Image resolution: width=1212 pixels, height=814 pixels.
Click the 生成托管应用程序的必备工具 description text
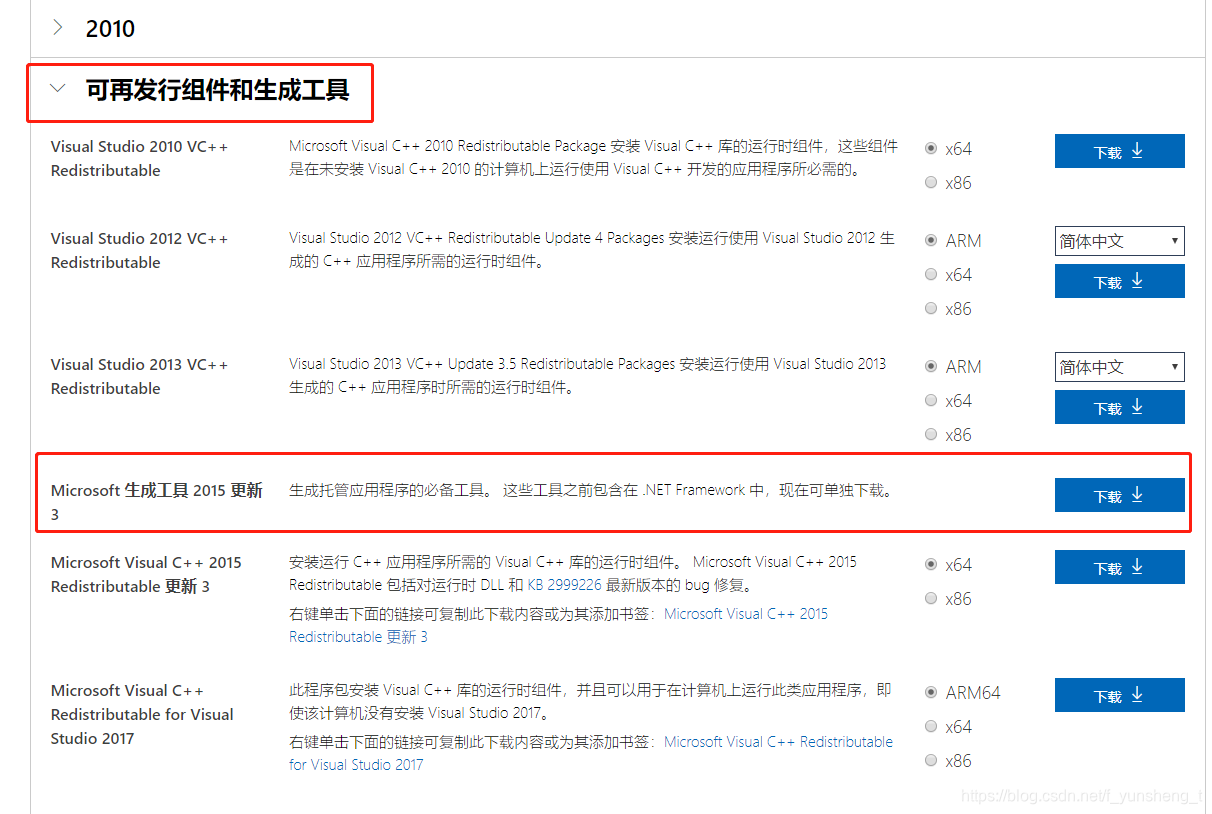pyautogui.click(x=591, y=490)
